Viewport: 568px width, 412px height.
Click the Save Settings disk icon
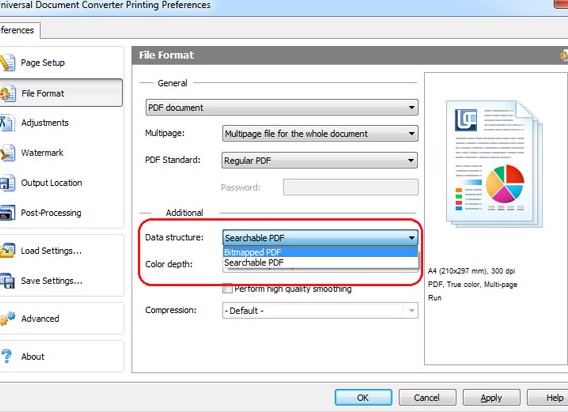tap(7, 280)
